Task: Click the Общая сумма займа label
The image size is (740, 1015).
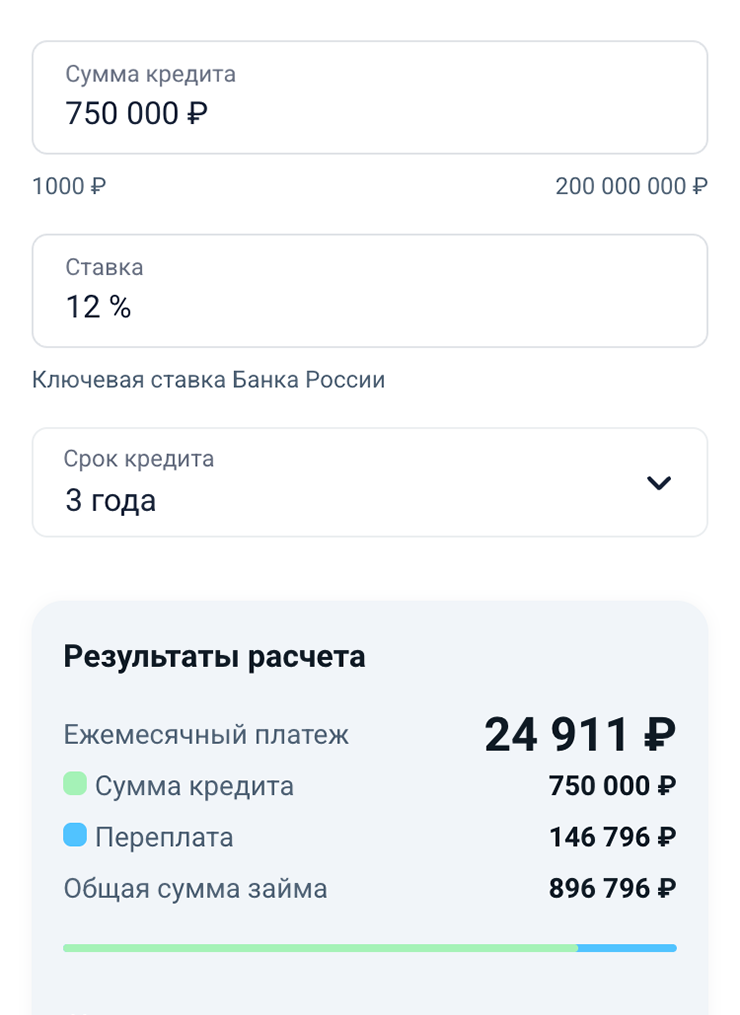Action: [x=195, y=888]
